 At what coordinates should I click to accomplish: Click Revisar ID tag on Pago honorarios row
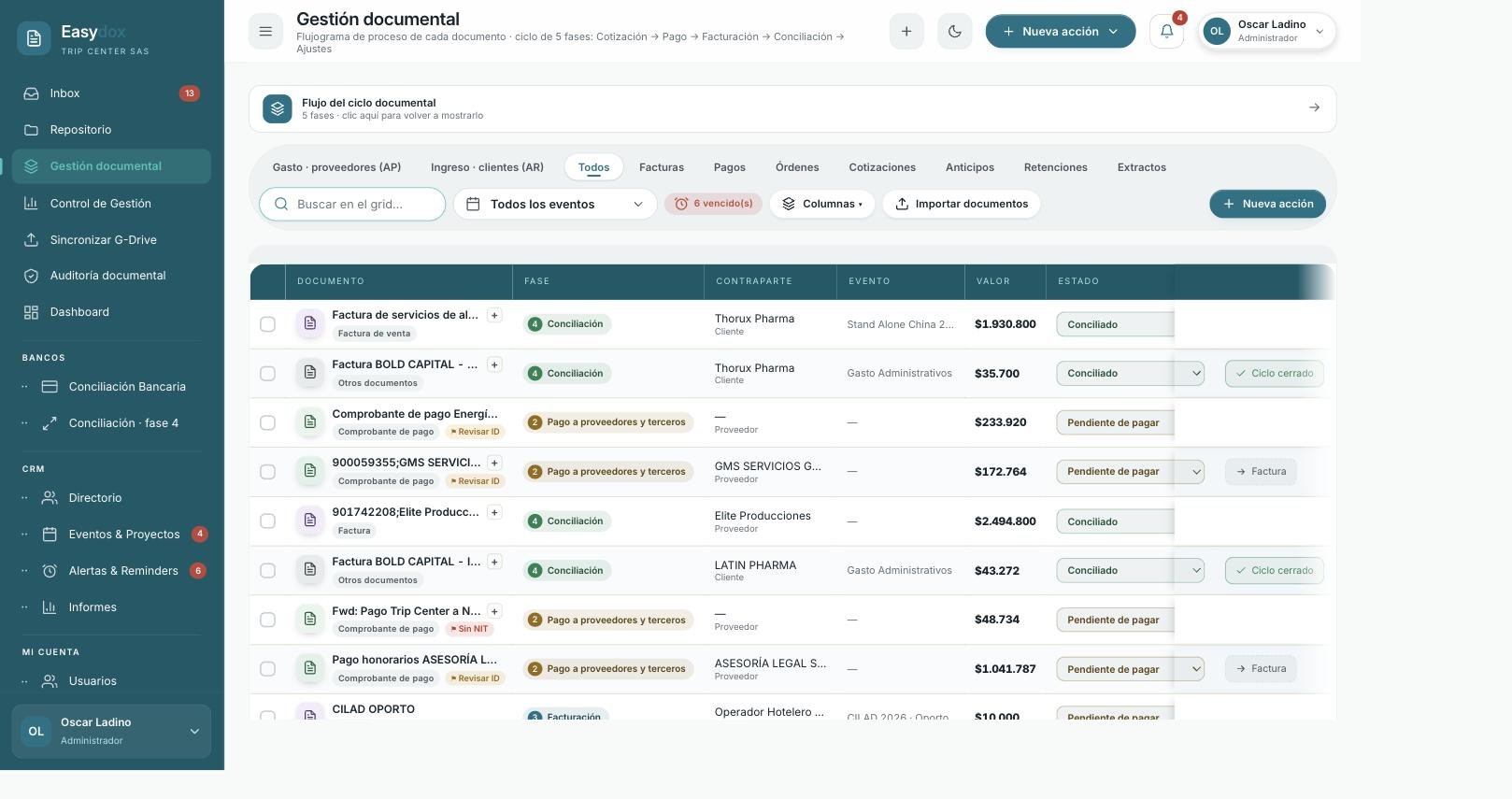[x=476, y=678]
